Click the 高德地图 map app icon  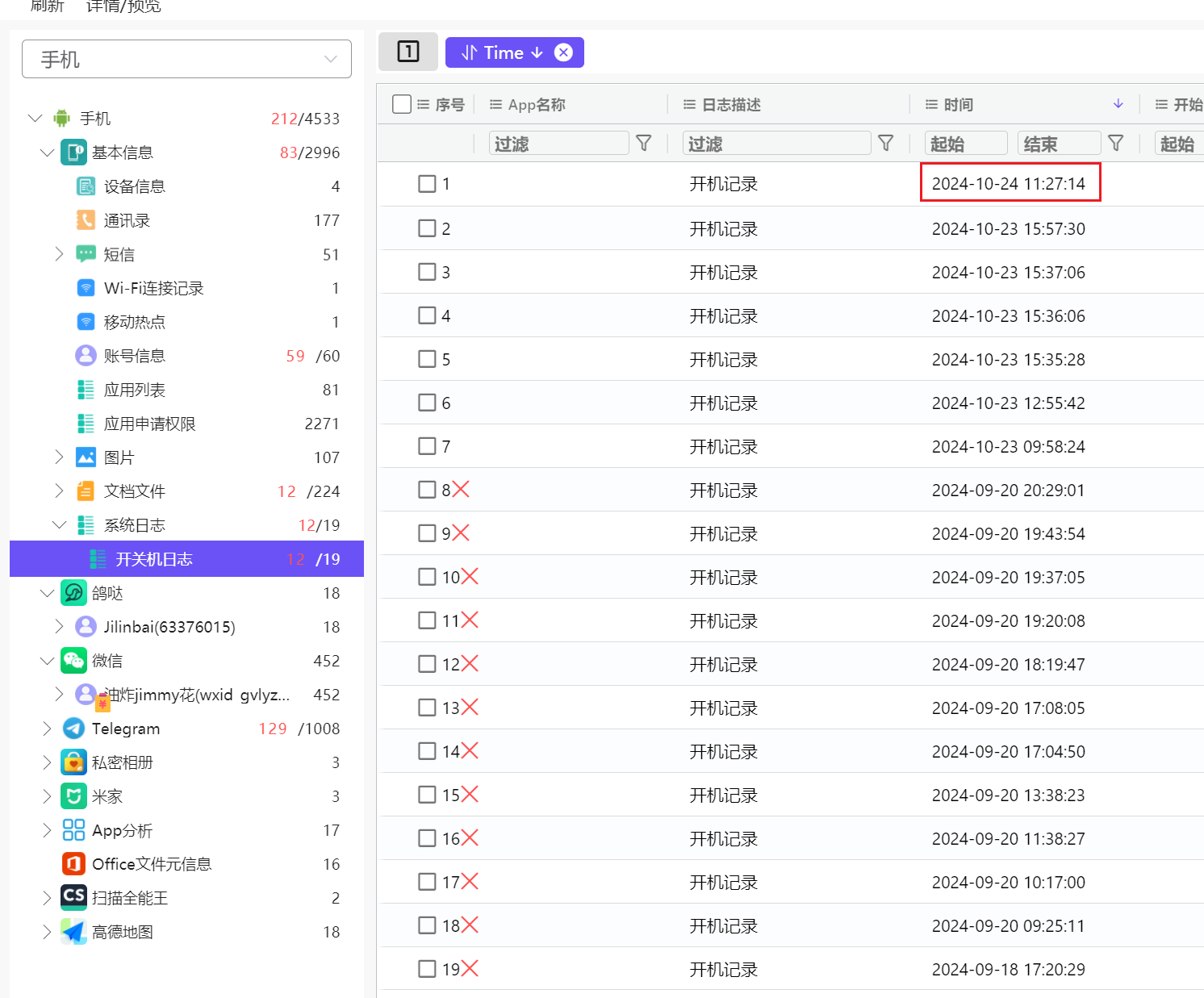coord(73,932)
